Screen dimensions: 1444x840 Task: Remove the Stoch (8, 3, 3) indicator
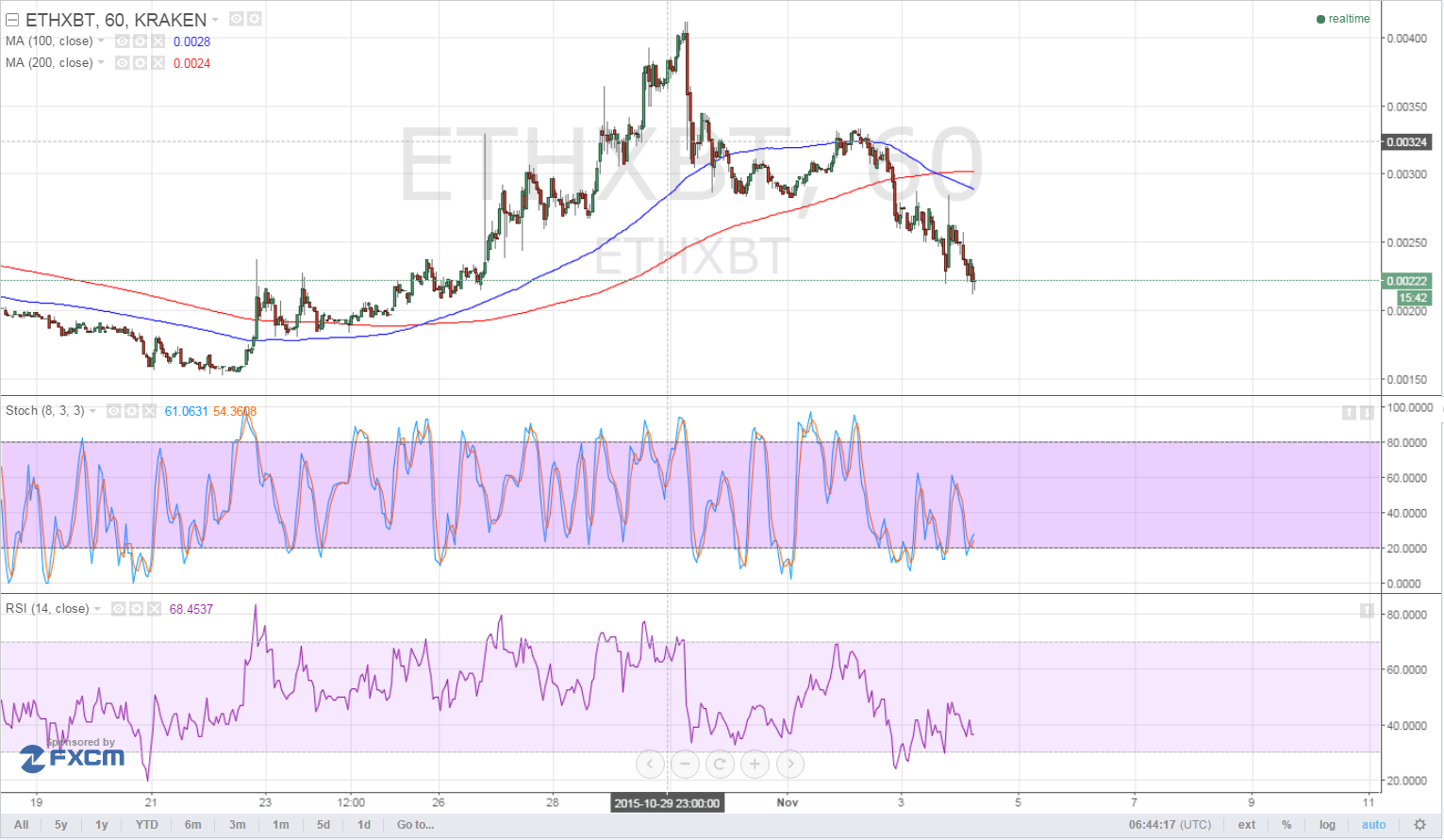coord(149,411)
